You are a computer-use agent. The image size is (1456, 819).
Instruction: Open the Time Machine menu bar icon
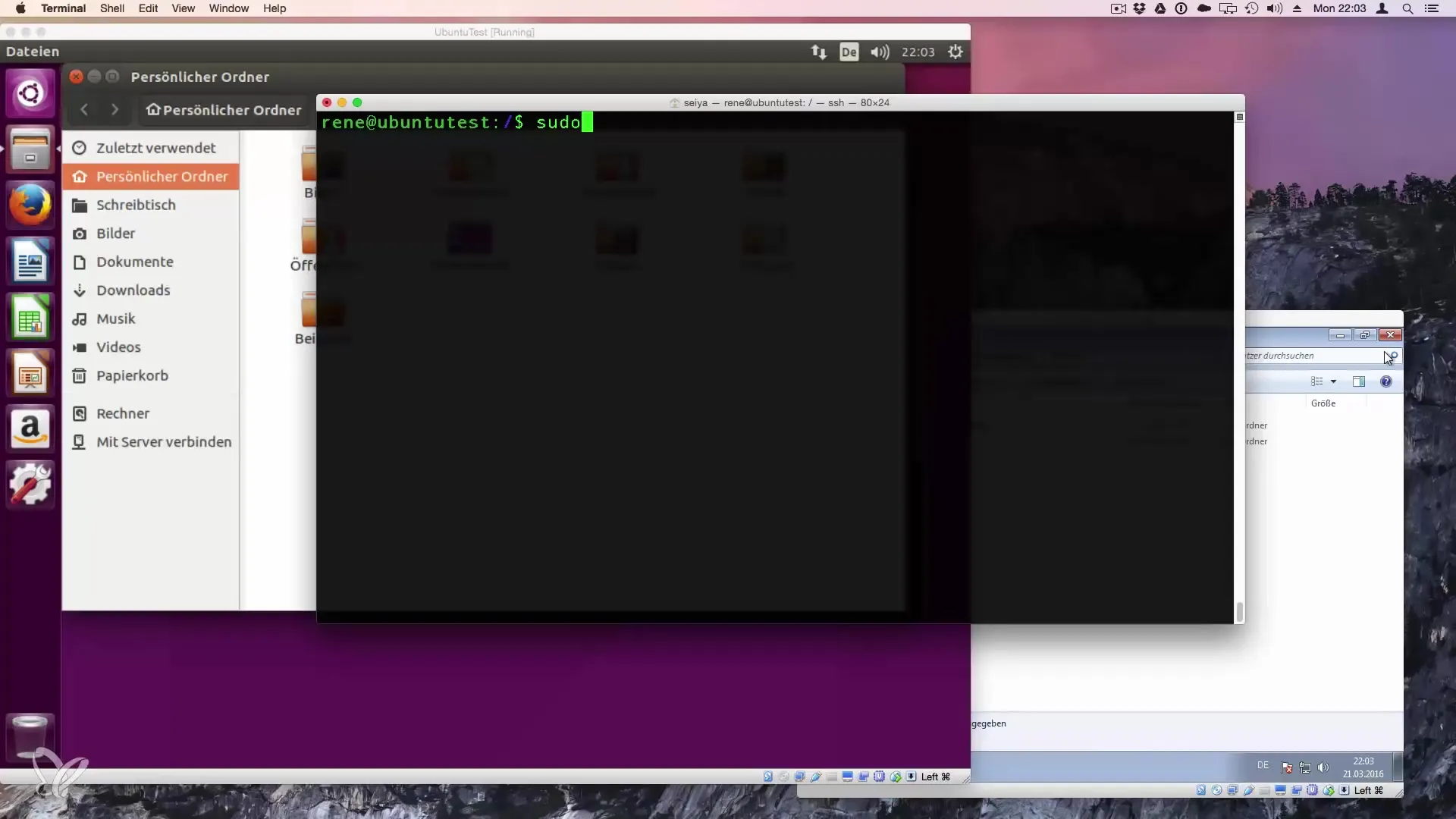tap(1251, 8)
